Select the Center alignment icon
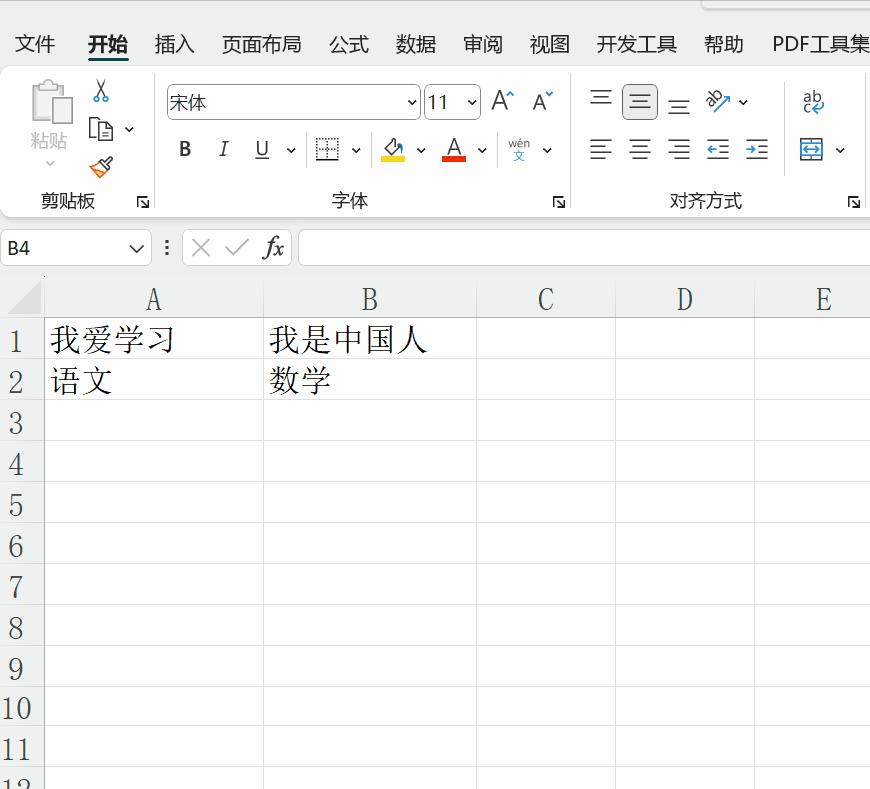This screenshot has height=789, width=870. (639, 149)
